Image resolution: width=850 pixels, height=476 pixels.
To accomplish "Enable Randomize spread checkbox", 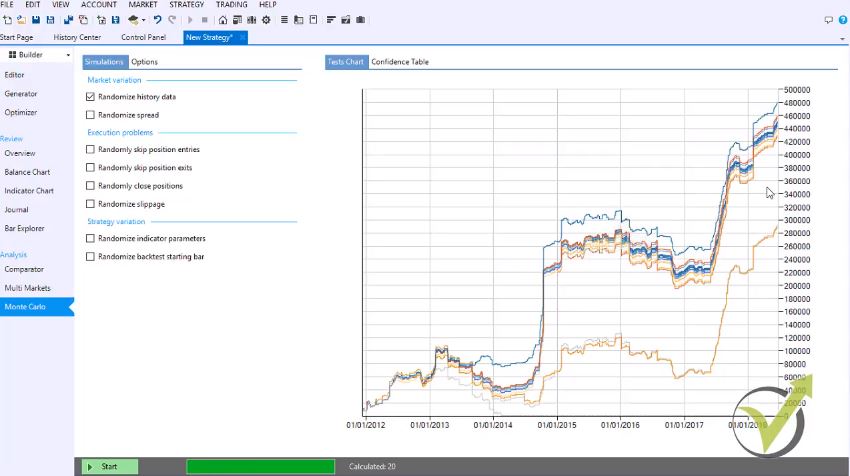I will [x=91, y=115].
